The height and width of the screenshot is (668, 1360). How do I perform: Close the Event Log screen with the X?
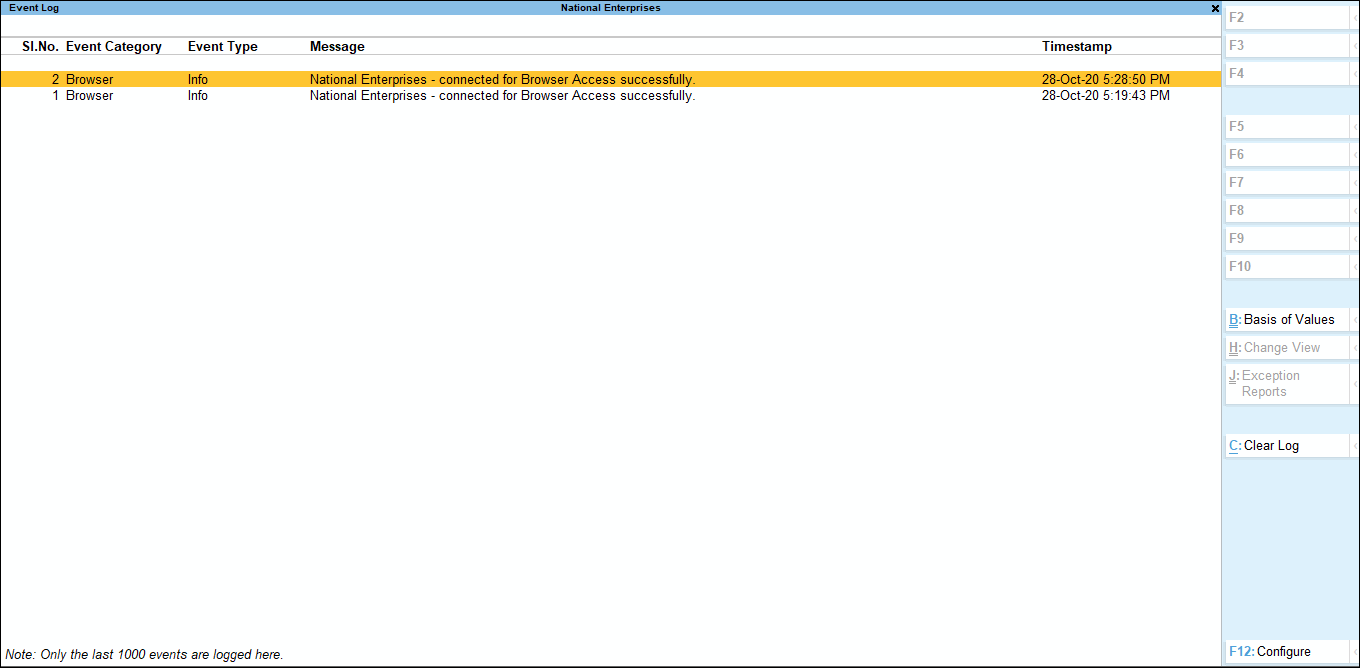pos(1215,8)
